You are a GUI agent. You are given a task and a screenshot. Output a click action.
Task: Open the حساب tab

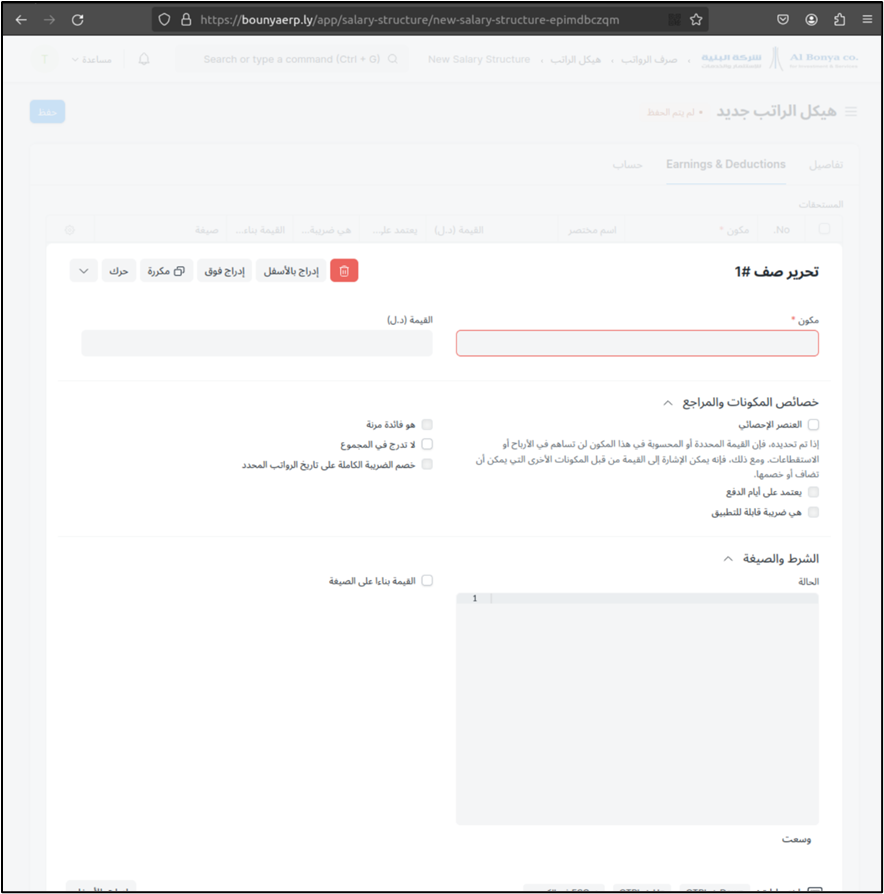(627, 164)
